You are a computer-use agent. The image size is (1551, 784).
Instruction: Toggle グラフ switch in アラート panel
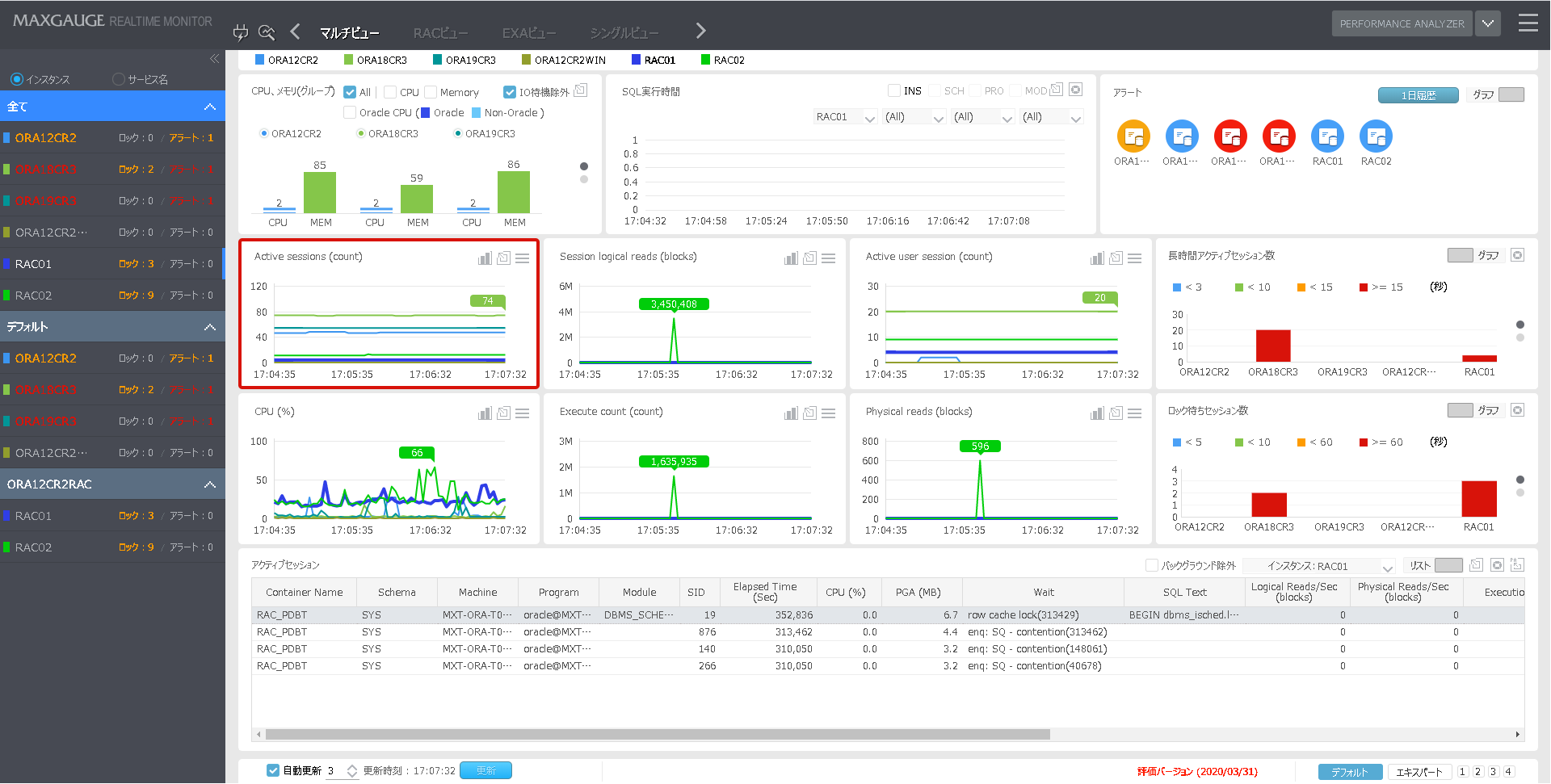(x=1511, y=94)
